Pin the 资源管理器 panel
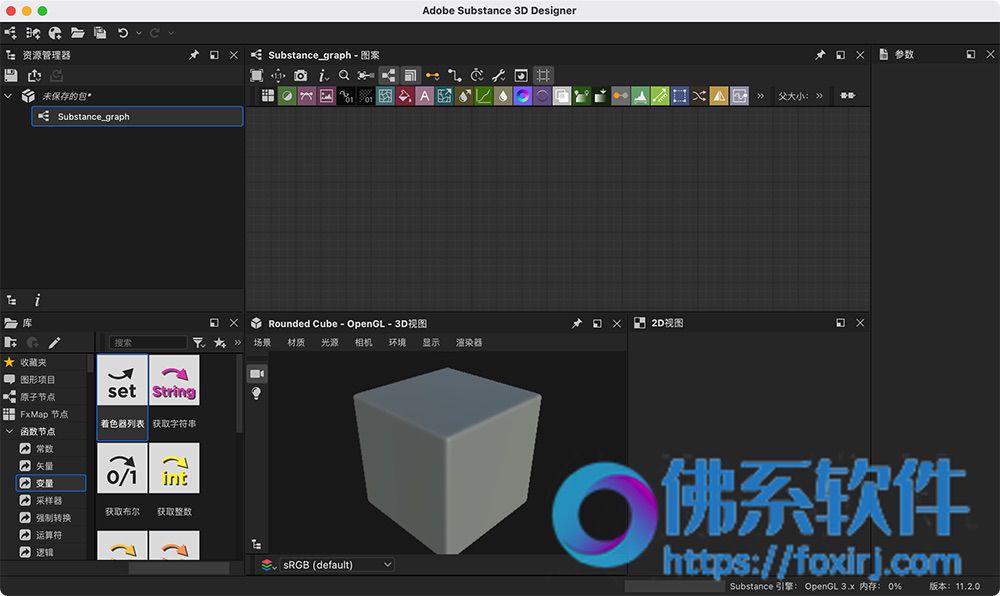 pos(194,55)
